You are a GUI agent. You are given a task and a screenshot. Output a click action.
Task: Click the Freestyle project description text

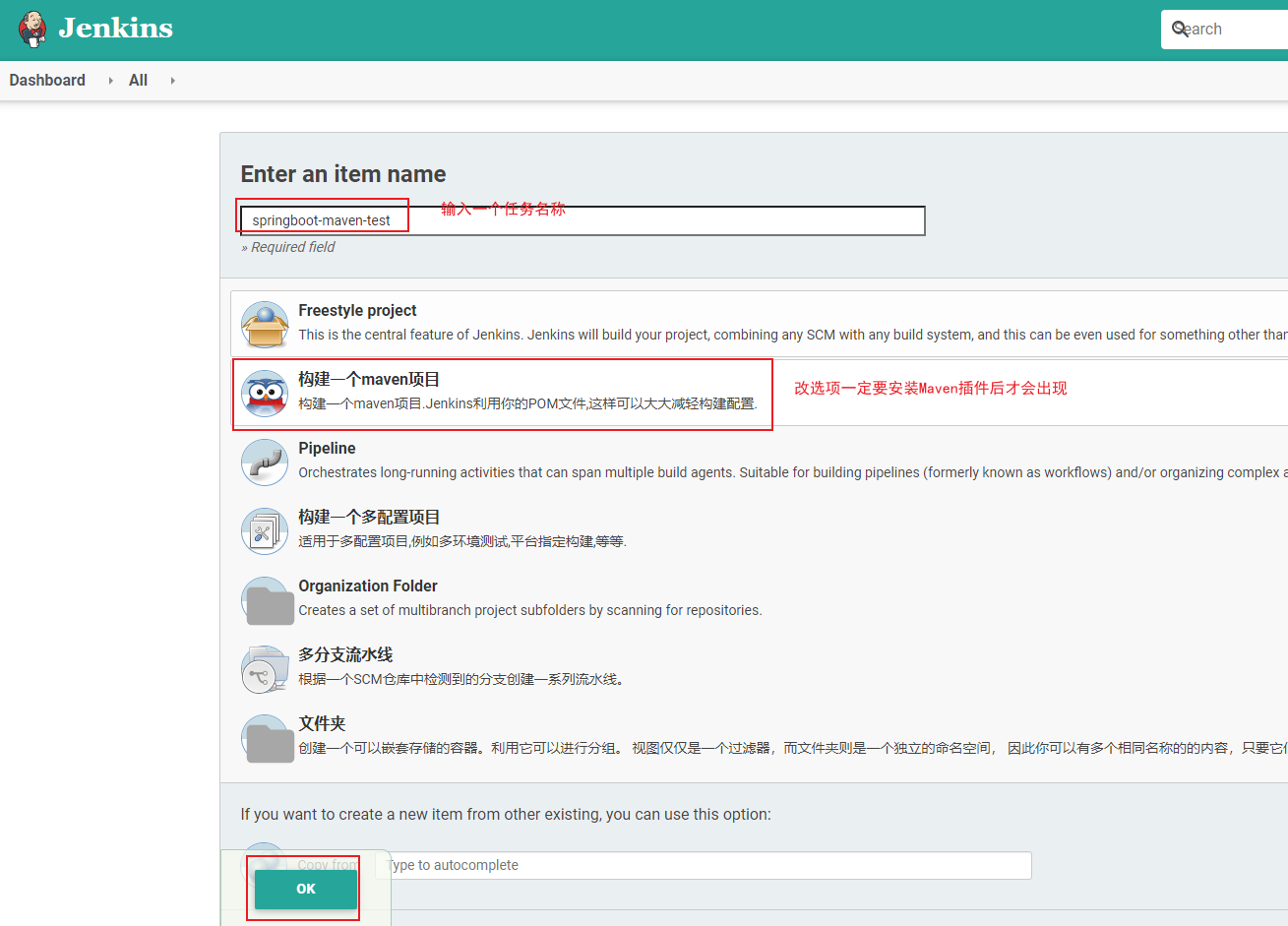tap(793, 335)
